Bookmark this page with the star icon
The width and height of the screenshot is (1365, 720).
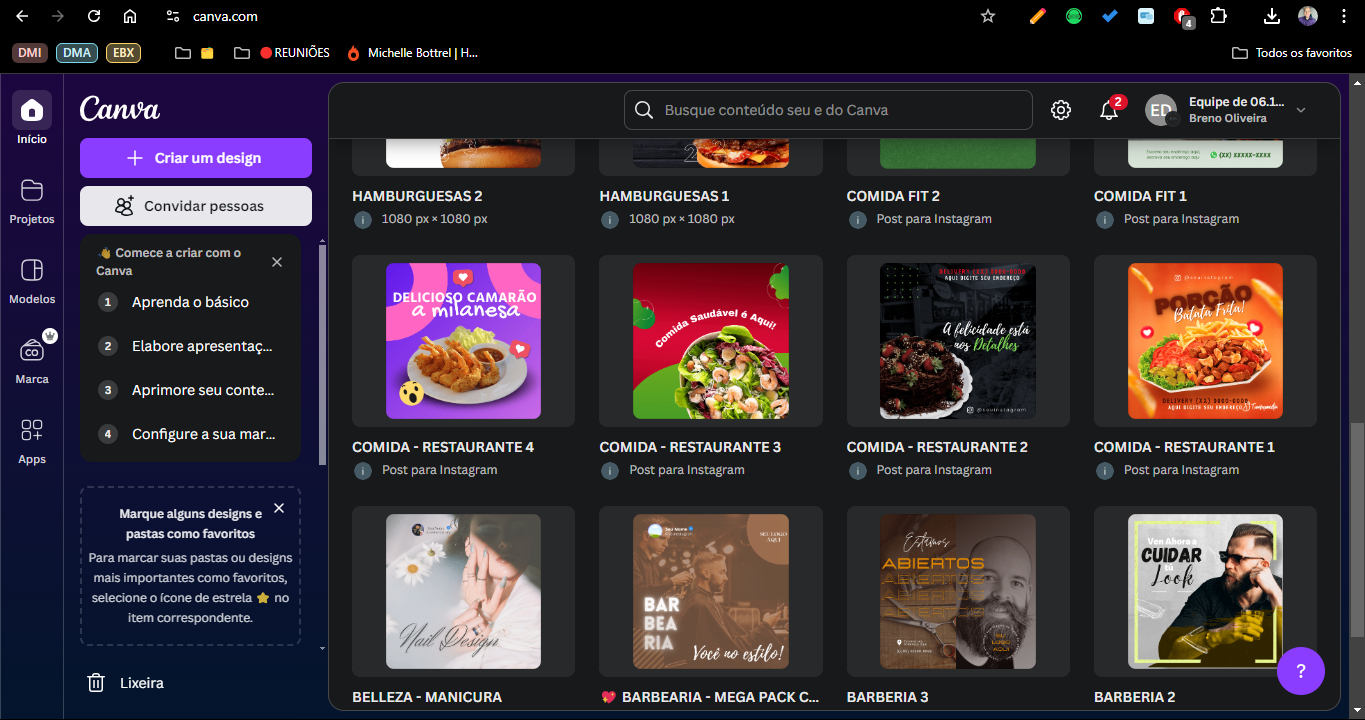988,16
